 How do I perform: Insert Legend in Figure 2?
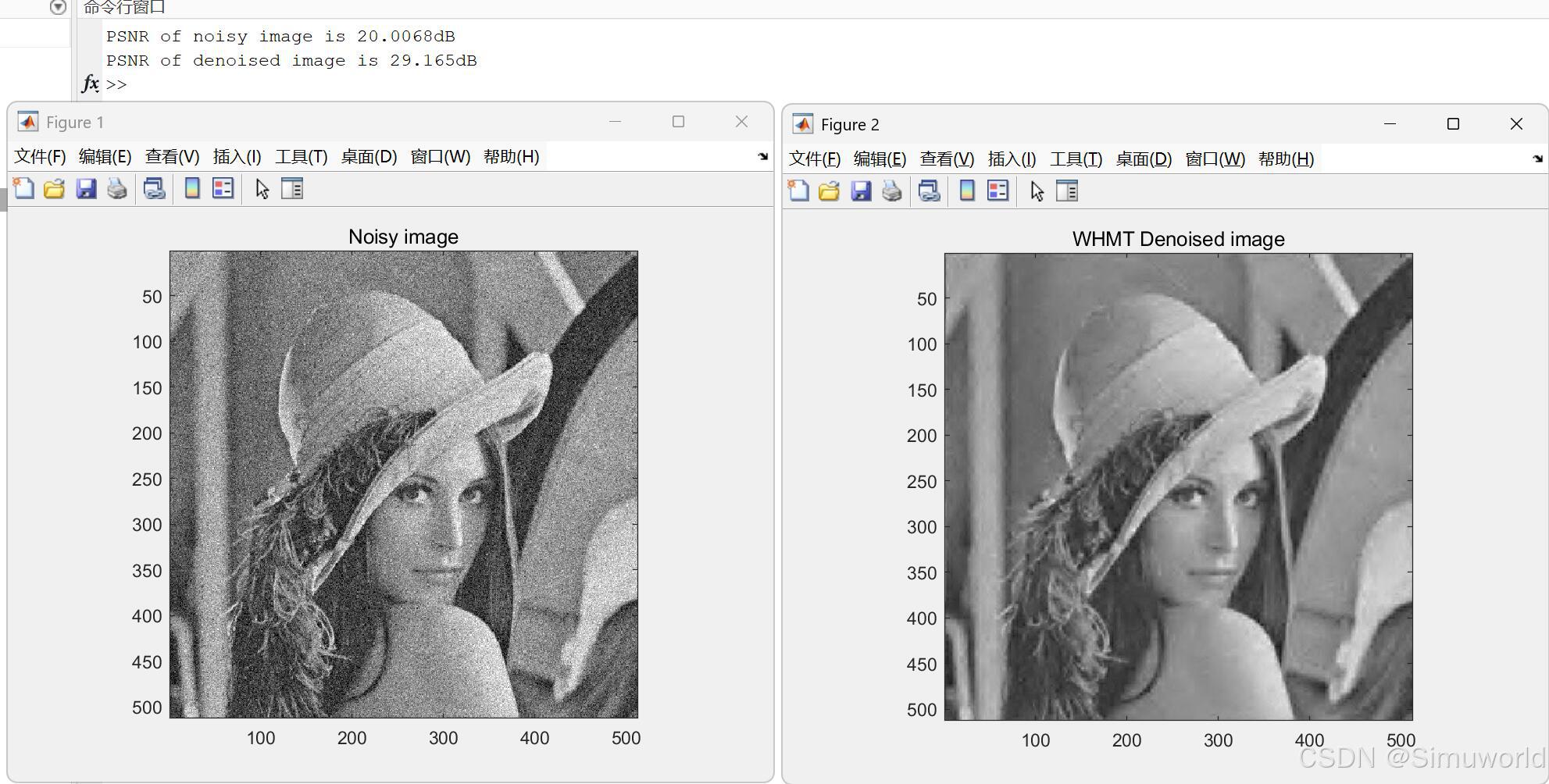tap(998, 191)
